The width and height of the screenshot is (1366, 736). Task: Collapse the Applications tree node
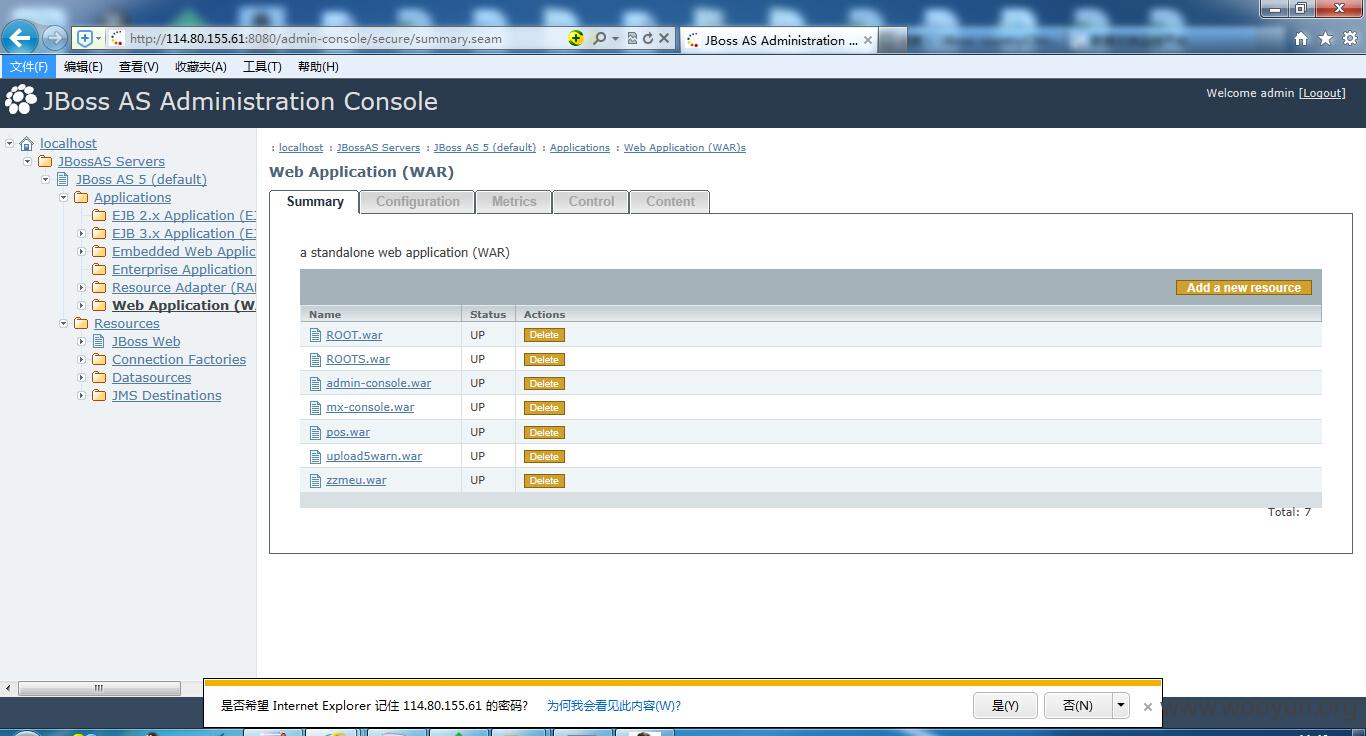coord(64,198)
